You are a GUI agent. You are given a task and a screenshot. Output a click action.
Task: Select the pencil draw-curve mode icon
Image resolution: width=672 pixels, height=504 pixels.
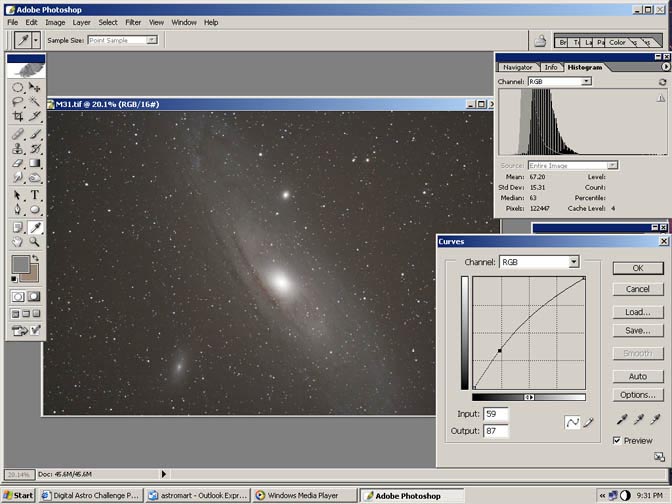tap(590, 423)
